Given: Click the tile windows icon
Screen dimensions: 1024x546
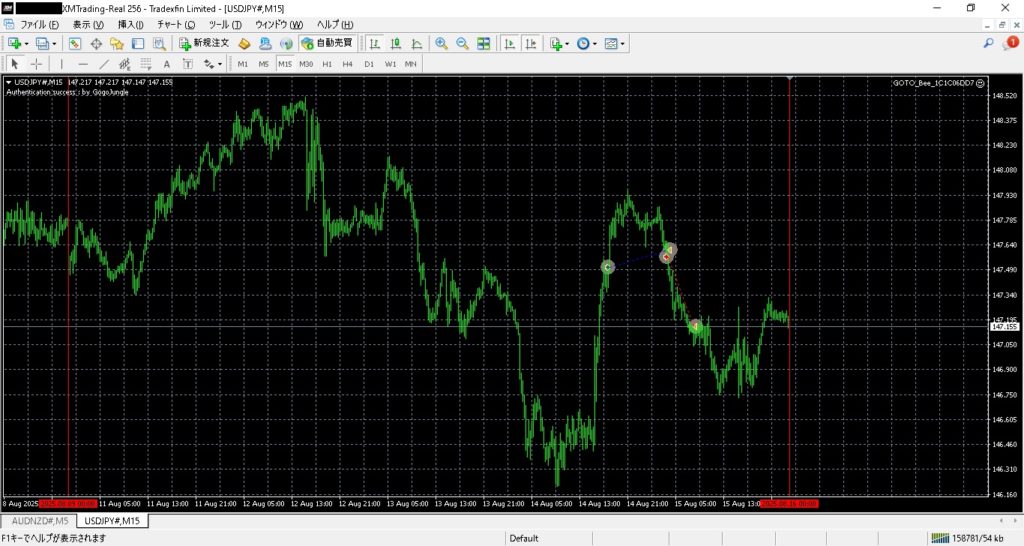Looking at the screenshot, I should pyautogui.click(x=484, y=43).
